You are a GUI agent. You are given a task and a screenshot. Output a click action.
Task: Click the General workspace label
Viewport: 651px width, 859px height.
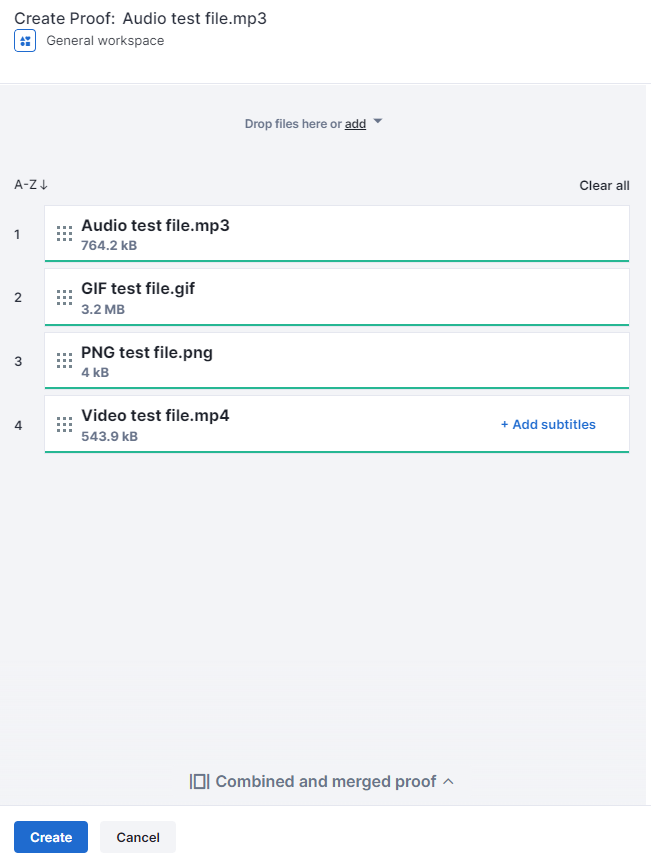click(x=105, y=41)
